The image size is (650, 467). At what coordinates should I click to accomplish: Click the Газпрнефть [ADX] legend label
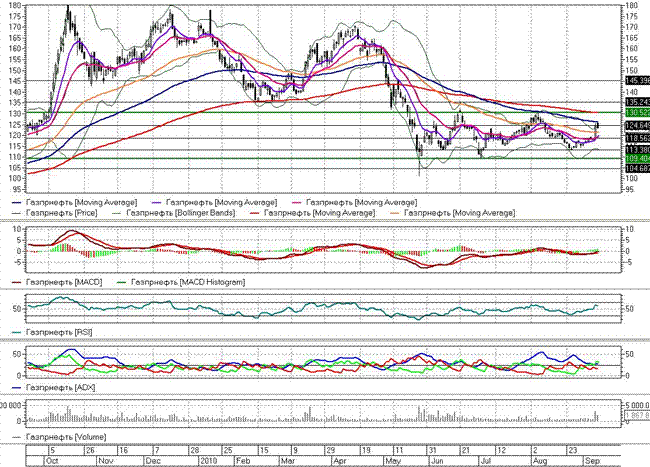(61, 388)
